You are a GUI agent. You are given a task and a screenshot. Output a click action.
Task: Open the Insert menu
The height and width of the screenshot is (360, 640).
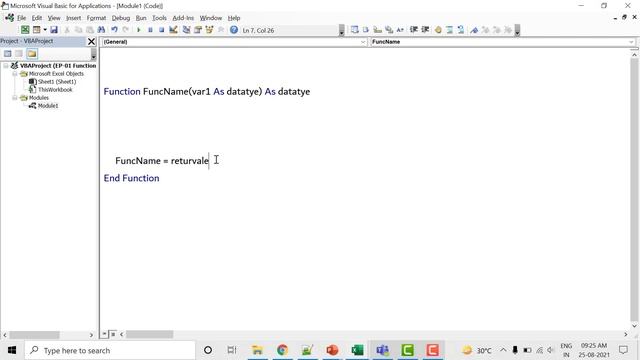coord(73,18)
